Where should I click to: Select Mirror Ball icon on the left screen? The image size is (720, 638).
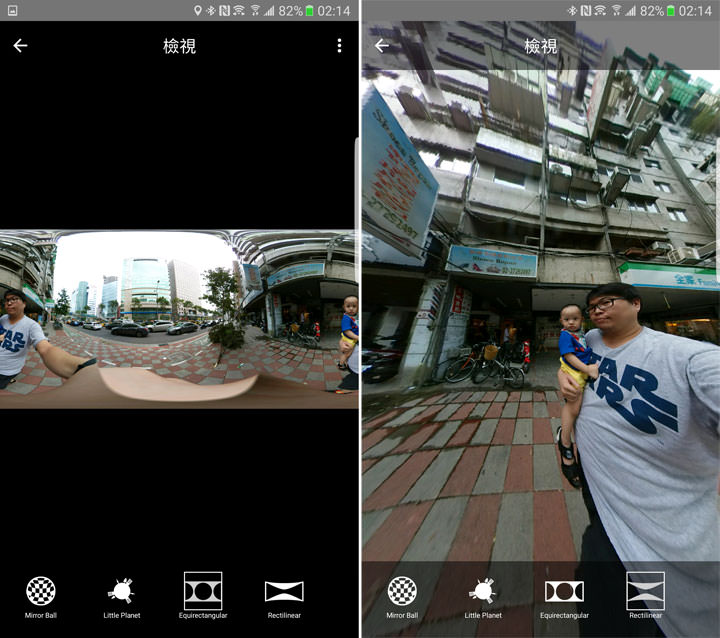[41, 591]
